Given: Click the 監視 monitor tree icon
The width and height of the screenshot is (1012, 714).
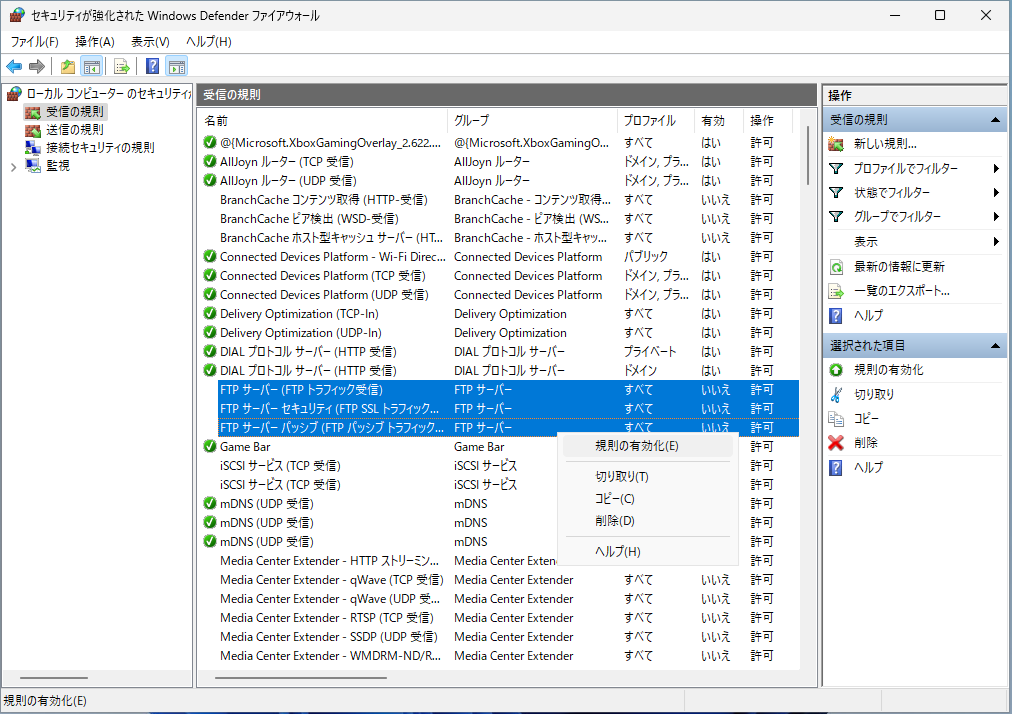Looking at the screenshot, I should (x=33, y=166).
